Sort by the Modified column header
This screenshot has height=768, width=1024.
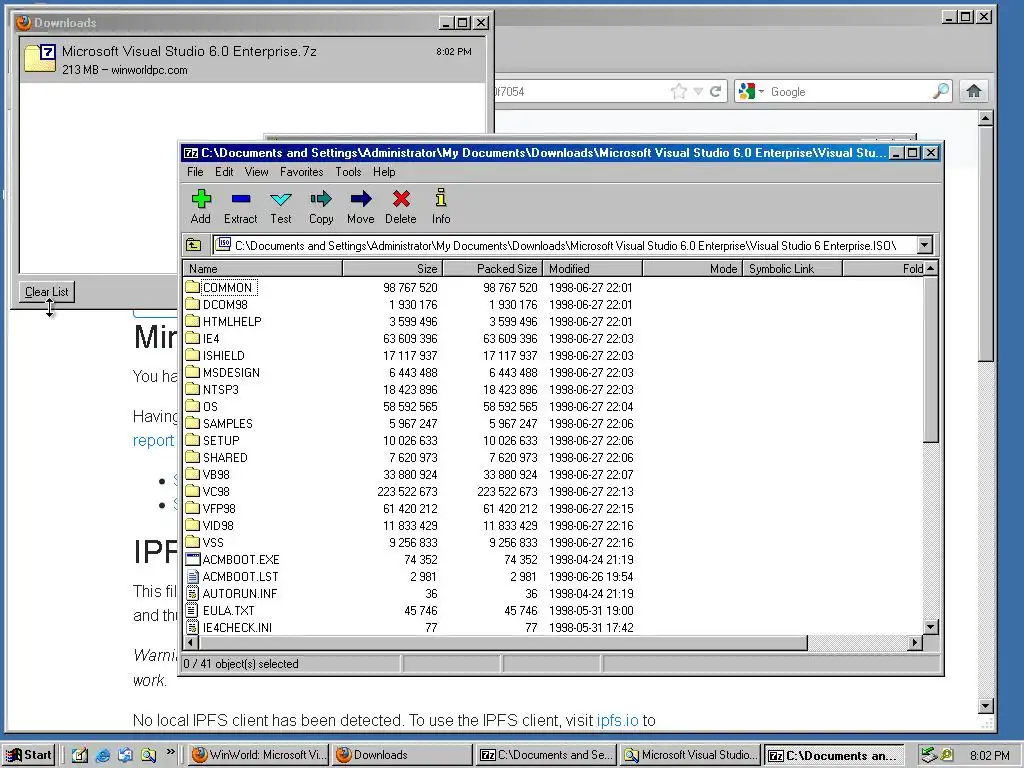[593, 268]
